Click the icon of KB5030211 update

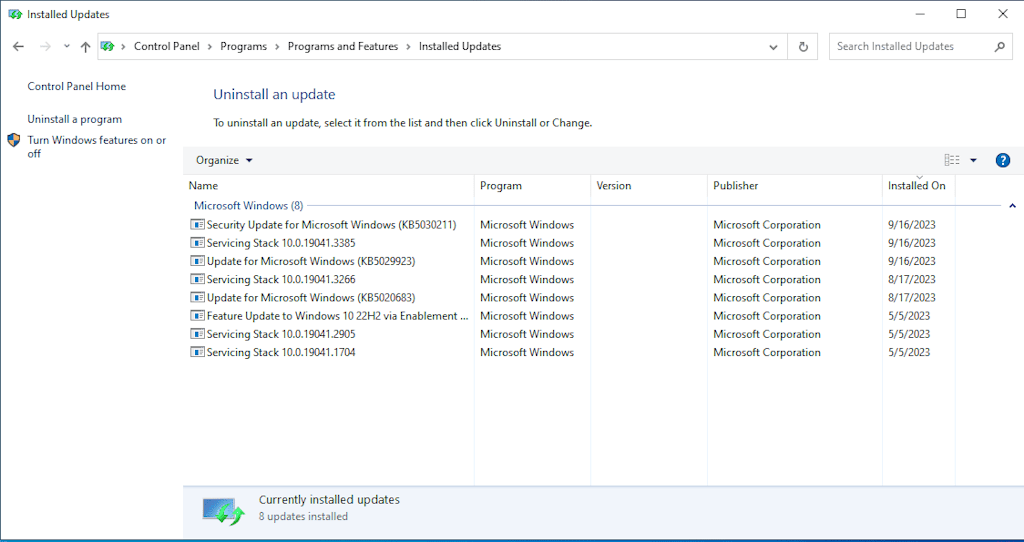197,225
